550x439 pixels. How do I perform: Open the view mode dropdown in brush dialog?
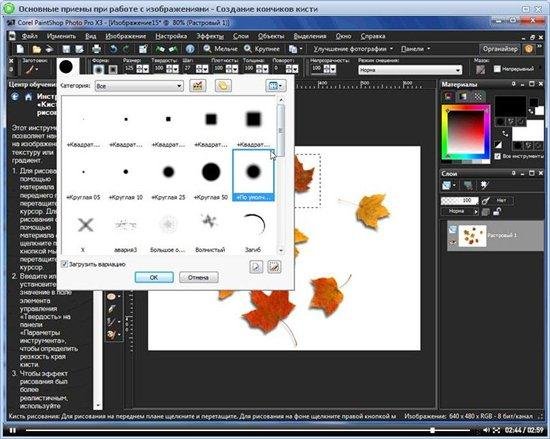pyautogui.click(x=276, y=86)
